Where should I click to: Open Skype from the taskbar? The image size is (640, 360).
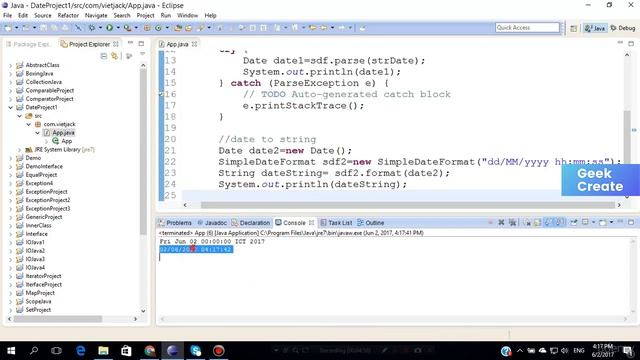point(196,351)
